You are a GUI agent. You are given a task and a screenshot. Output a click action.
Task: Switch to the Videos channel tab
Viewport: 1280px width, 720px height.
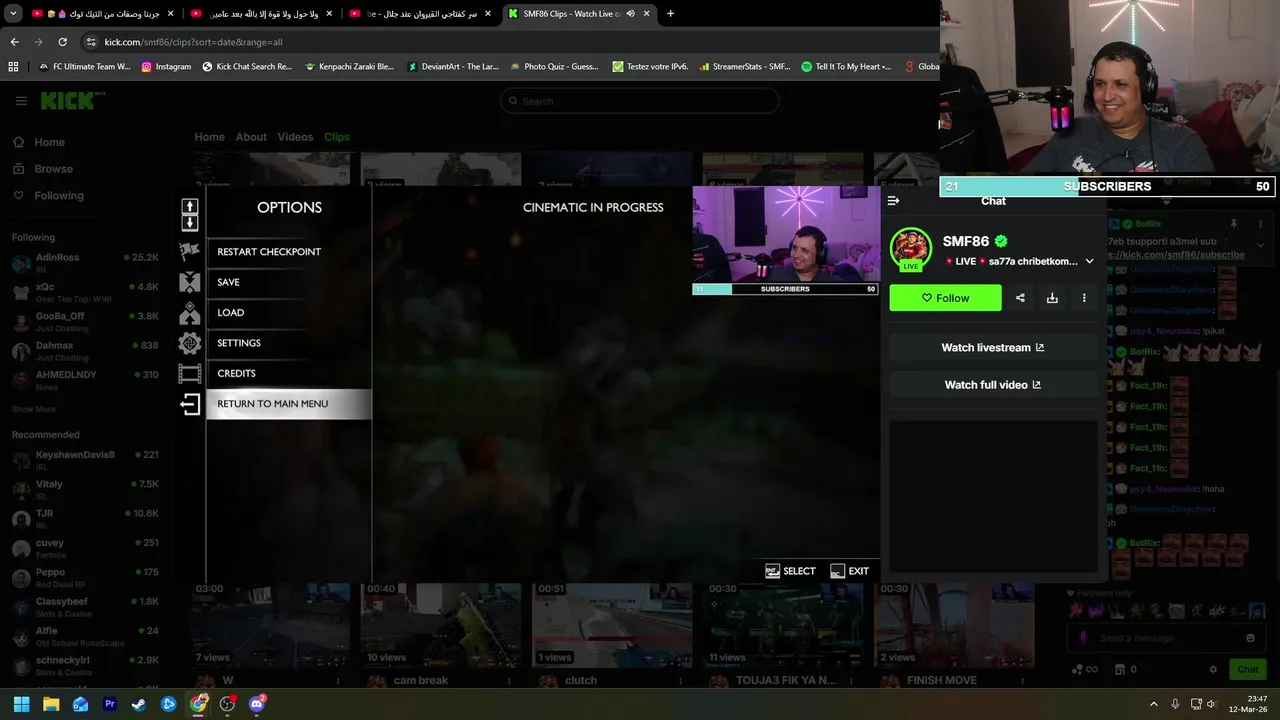click(x=295, y=137)
